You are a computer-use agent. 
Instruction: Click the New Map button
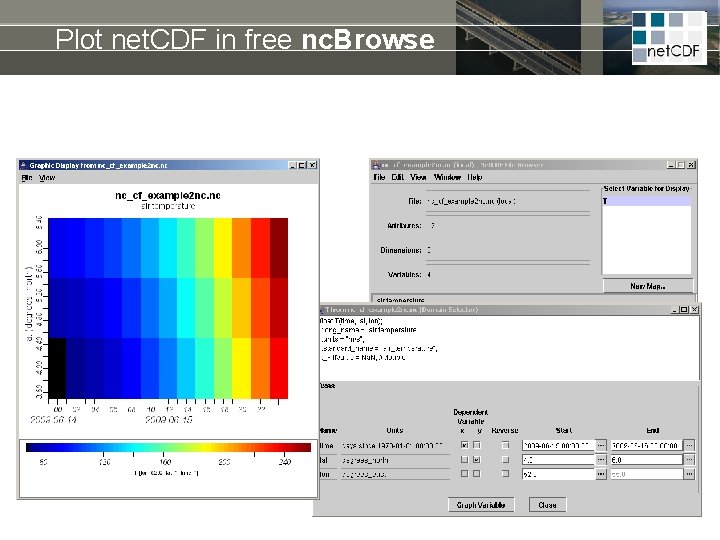648,286
